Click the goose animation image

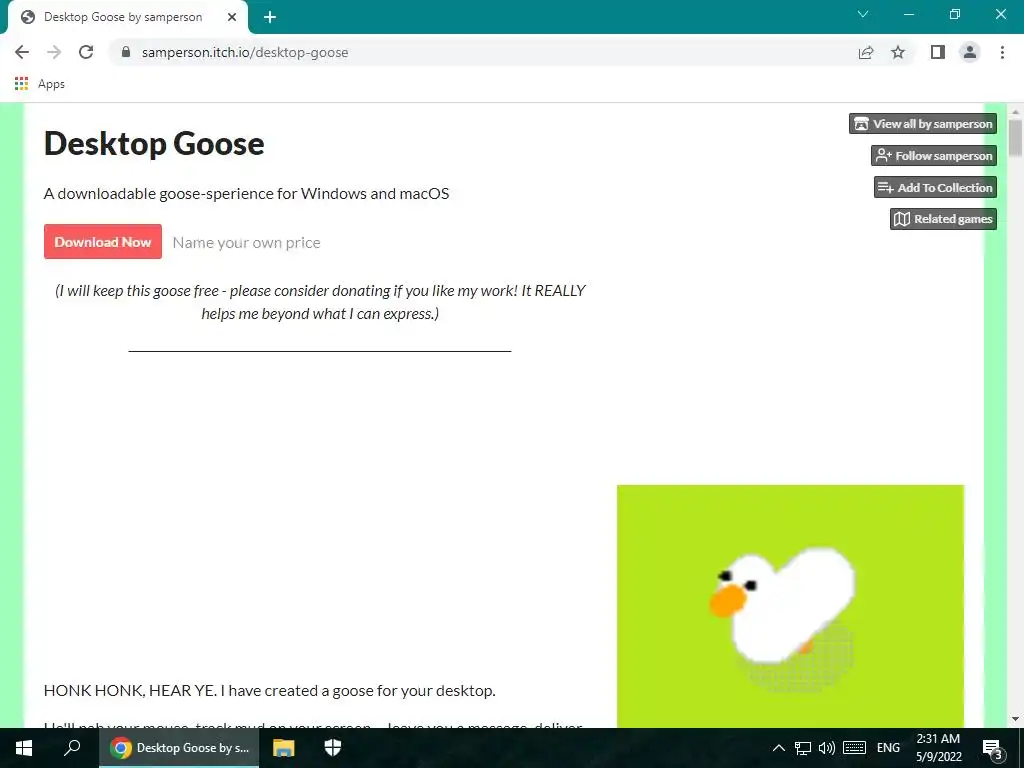pos(790,606)
